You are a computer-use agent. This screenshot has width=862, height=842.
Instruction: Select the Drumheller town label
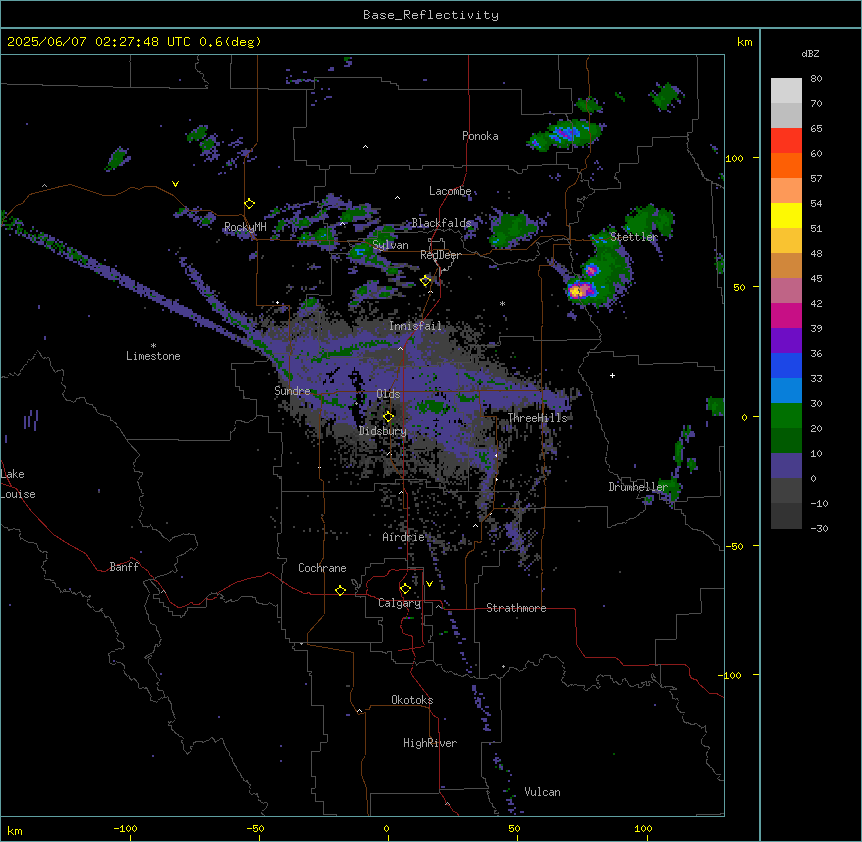[x=638, y=487]
